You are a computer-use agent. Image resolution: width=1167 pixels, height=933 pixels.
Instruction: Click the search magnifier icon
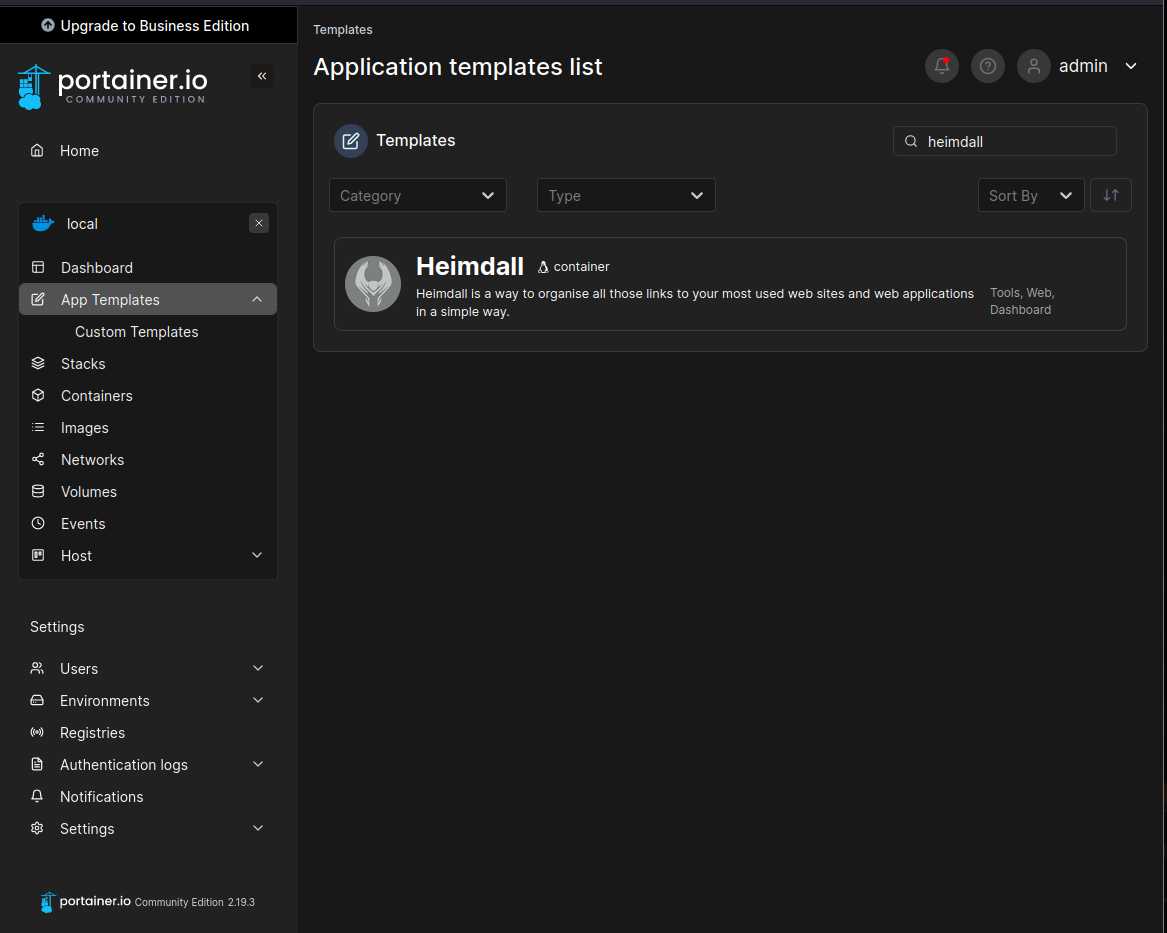coord(911,141)
